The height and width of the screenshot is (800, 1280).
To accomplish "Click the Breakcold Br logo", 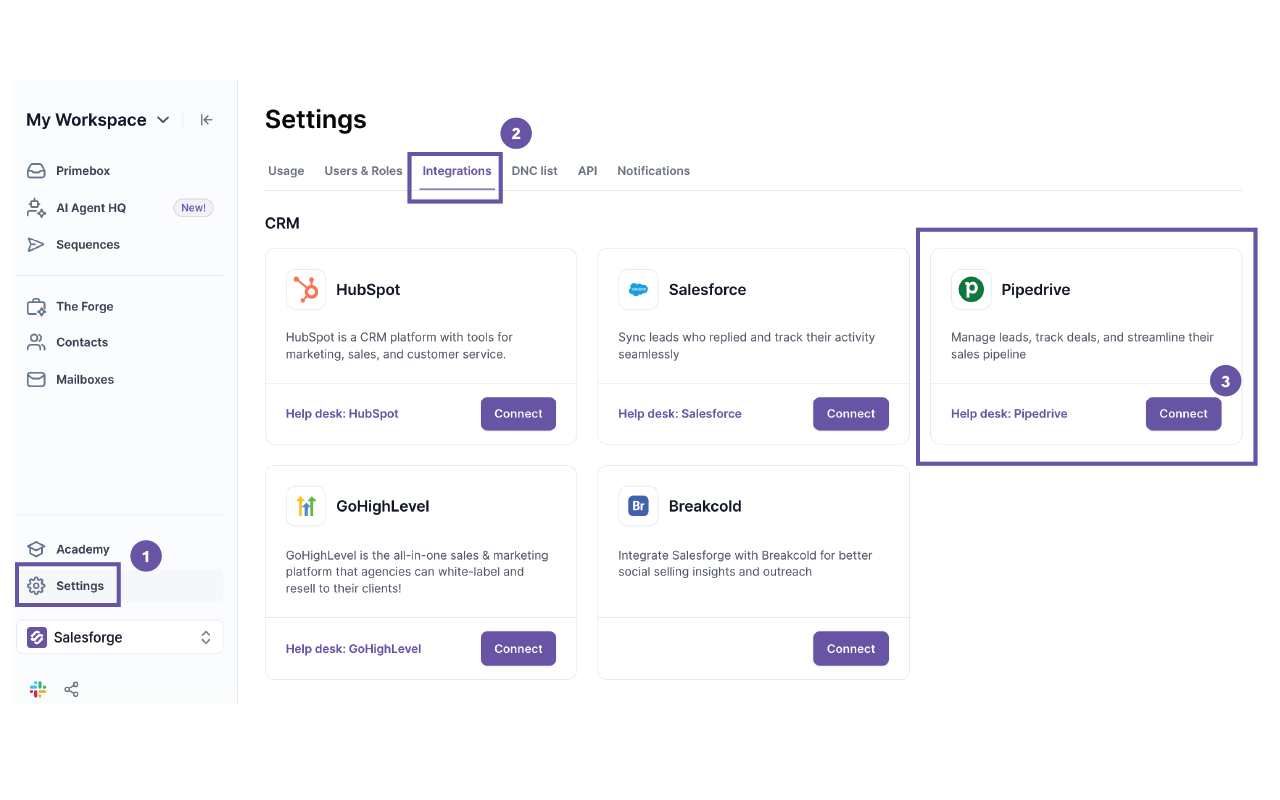I will point(638,506).
